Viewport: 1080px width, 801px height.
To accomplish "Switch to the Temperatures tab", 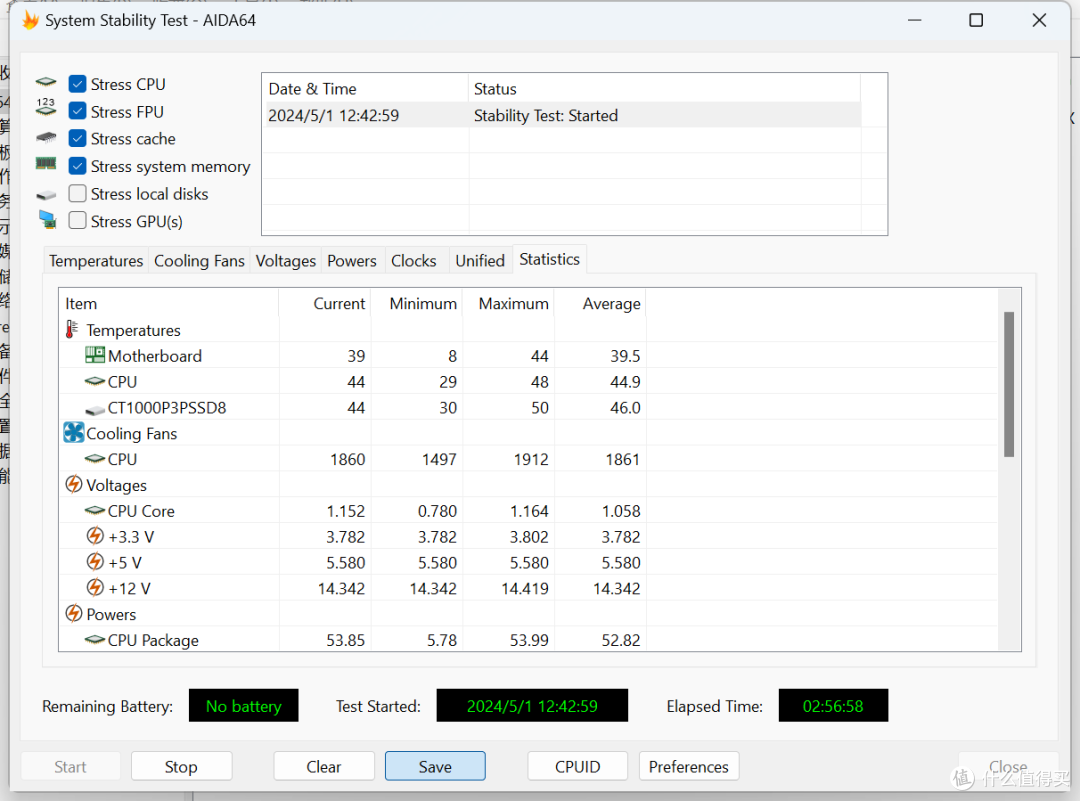I will coord(96,261).
